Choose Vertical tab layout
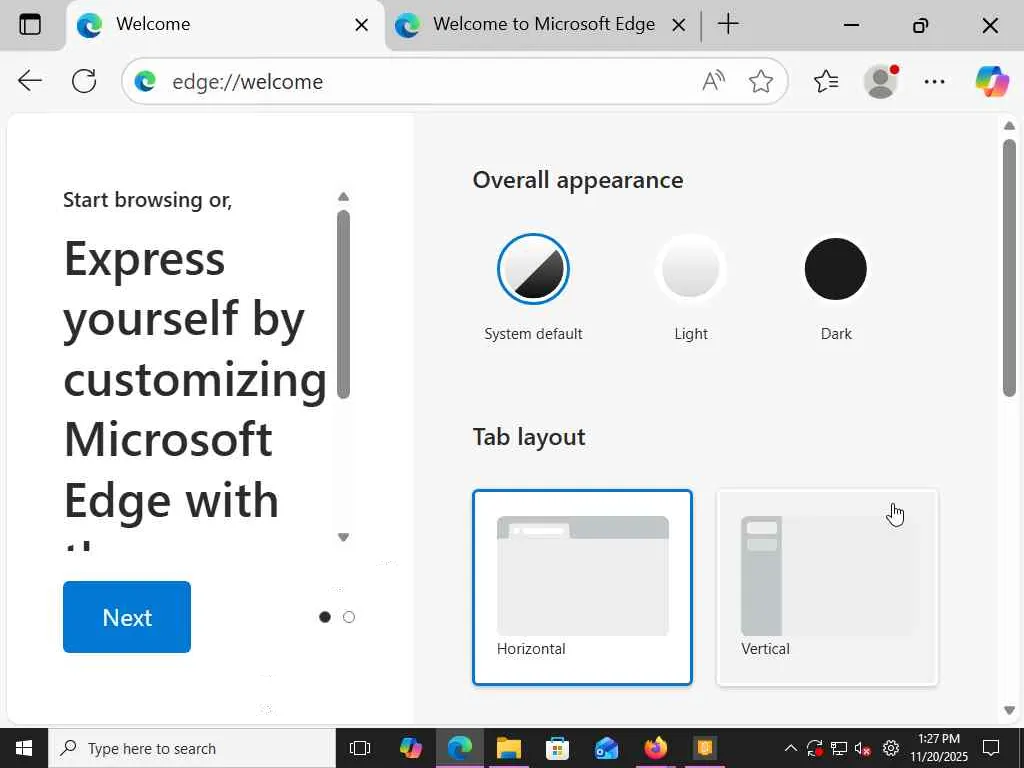 click(827, 587)
